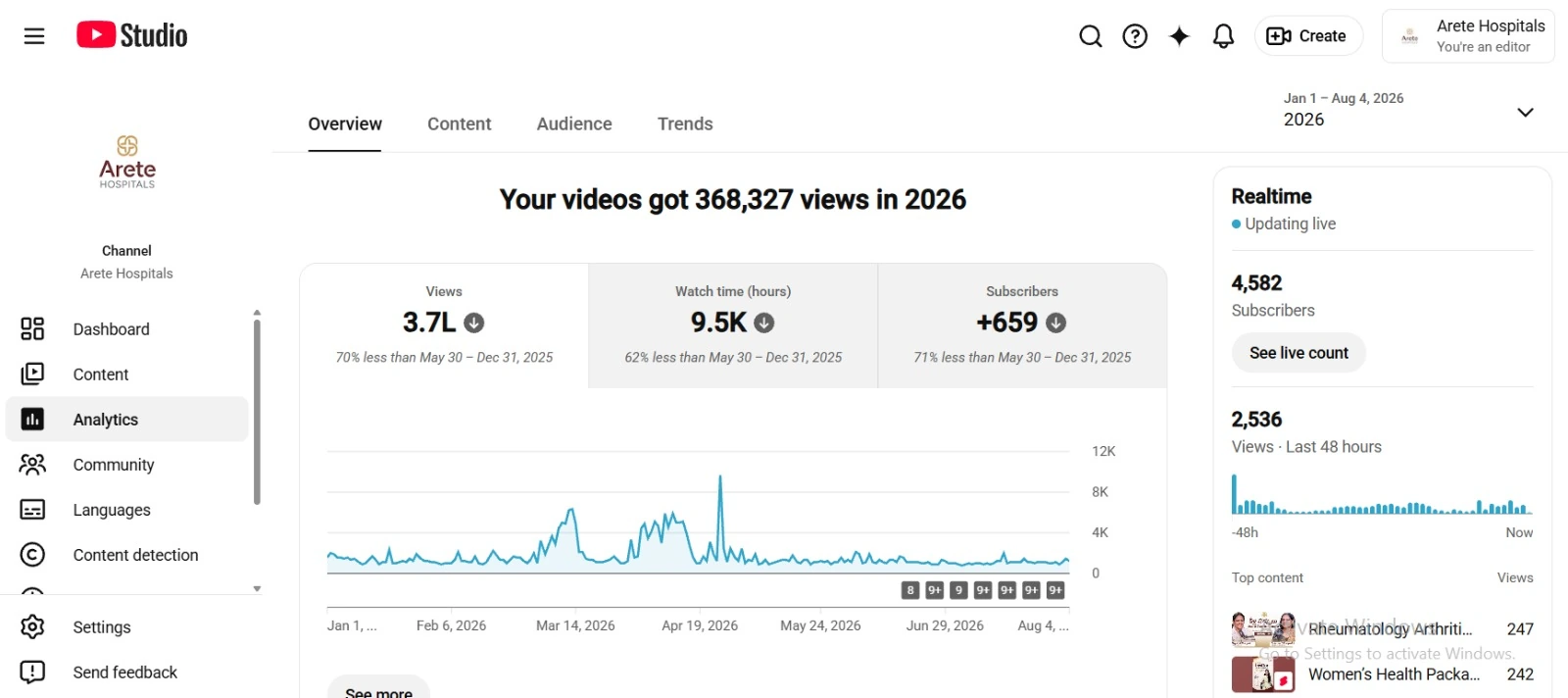Select Analytics in the sidebar
1568x698 pixels.
127,420
